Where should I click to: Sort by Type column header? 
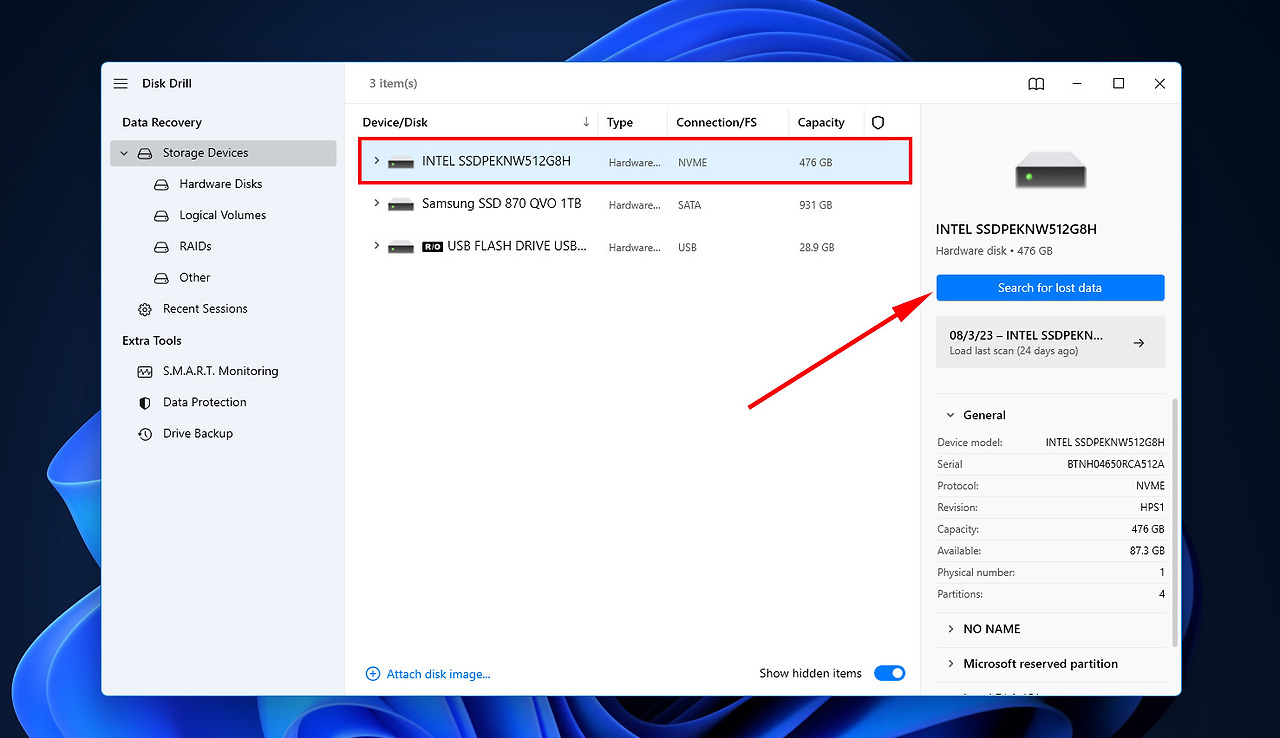[x=620, y=122]
